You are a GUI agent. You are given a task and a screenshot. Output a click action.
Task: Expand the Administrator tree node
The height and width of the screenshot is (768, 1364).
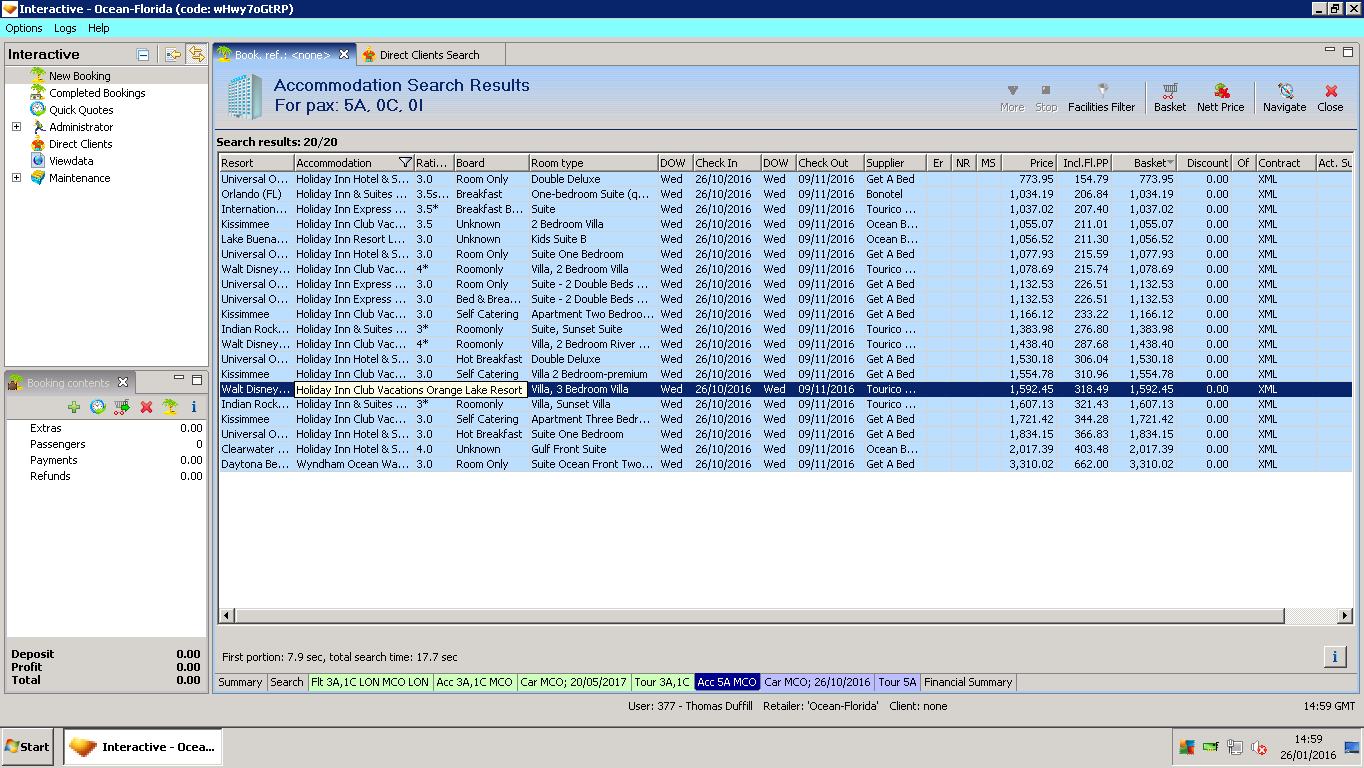(x=16, y=127)
